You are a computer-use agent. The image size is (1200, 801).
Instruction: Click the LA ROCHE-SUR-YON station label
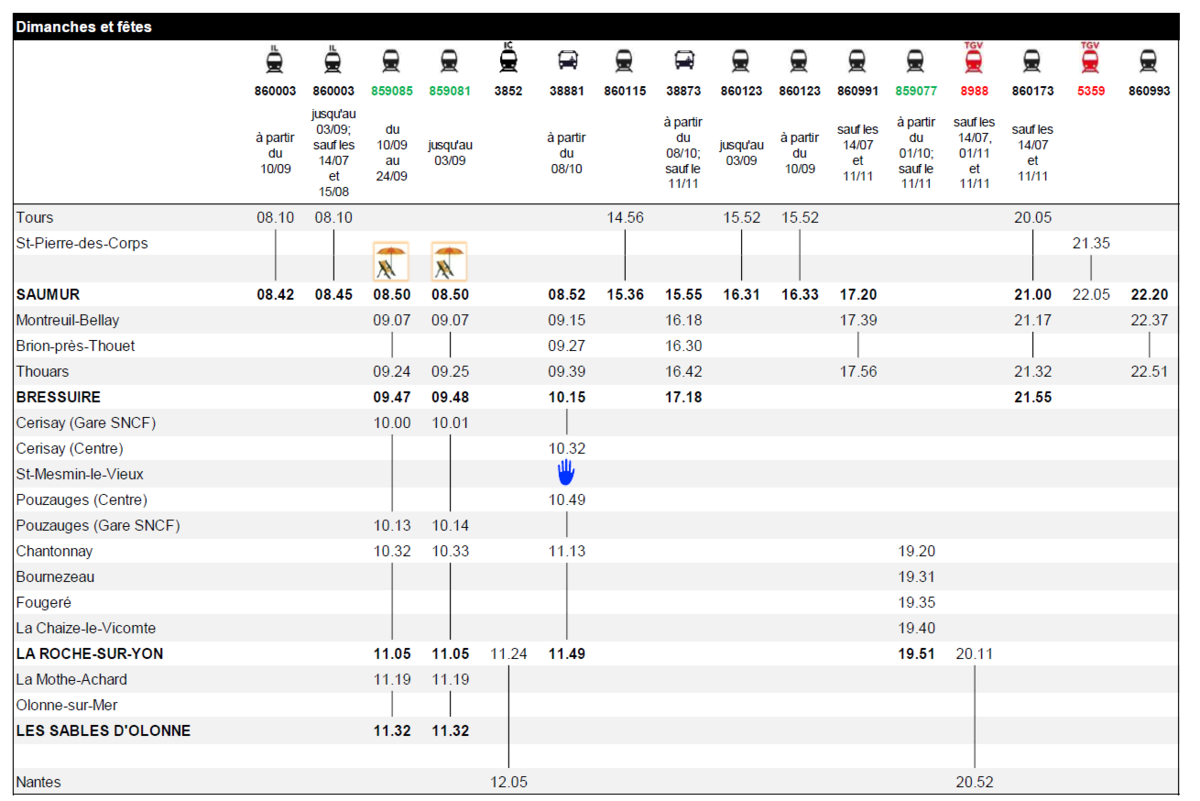point(90,654)
